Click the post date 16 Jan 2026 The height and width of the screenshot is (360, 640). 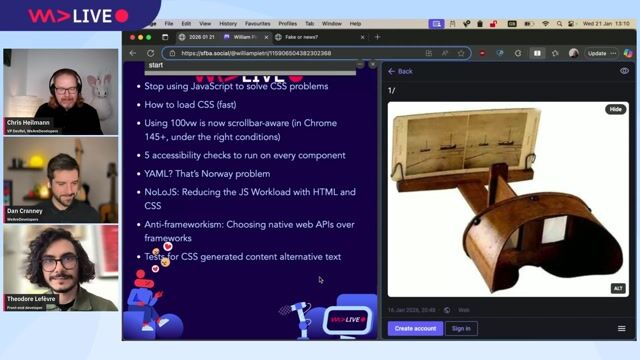click(411, 310)
